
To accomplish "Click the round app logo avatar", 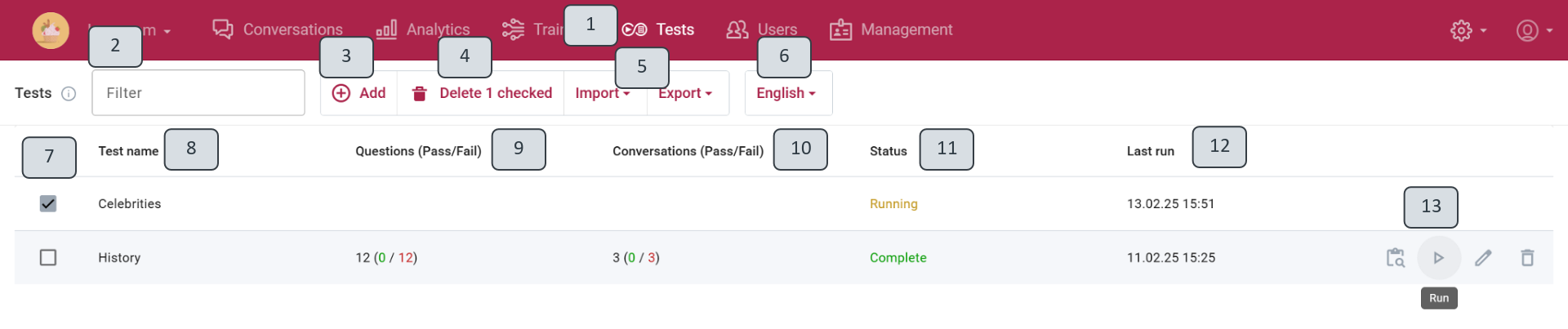I will (x=51, y=30).
